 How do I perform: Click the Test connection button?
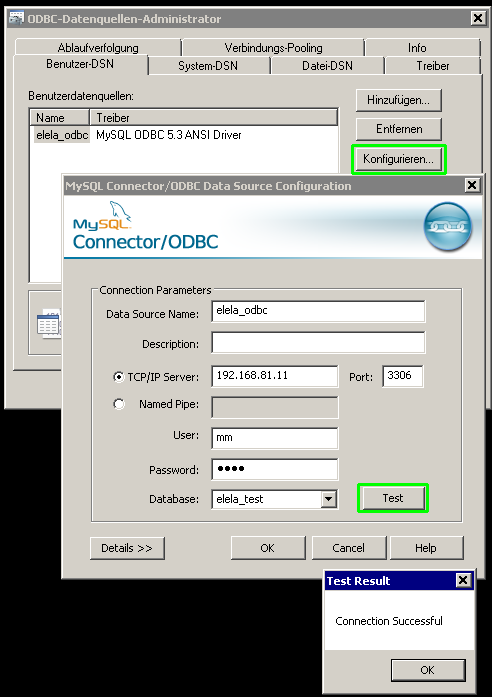(393, 498)
